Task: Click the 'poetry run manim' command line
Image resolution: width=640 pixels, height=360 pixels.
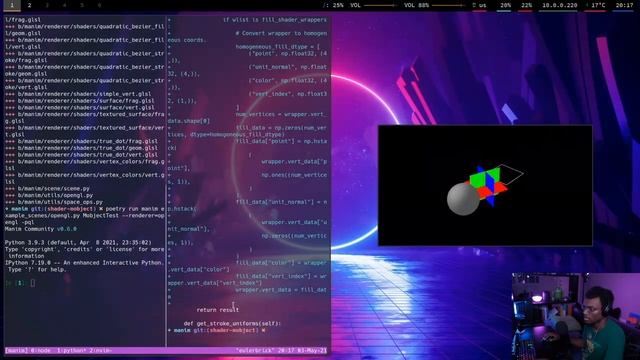Action: [84, 216]
